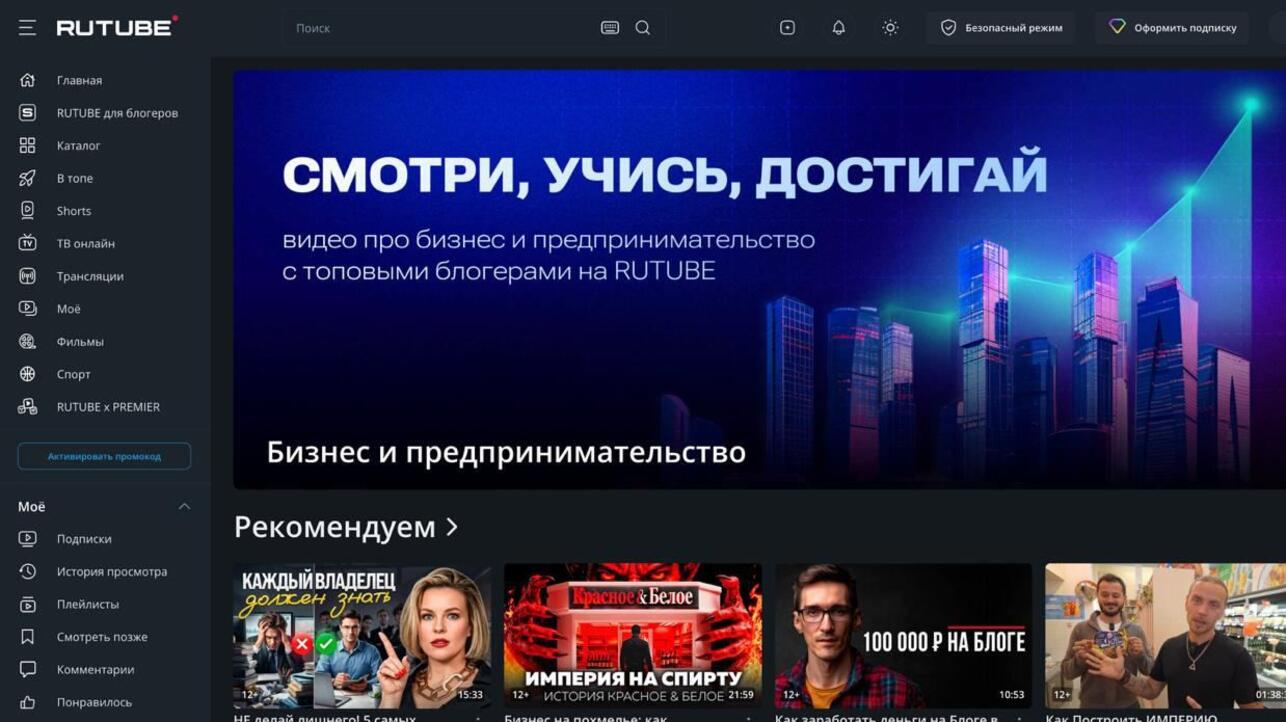Open the Shorts icon in sidebar
1286x722 pixels.
click(27, 211)
